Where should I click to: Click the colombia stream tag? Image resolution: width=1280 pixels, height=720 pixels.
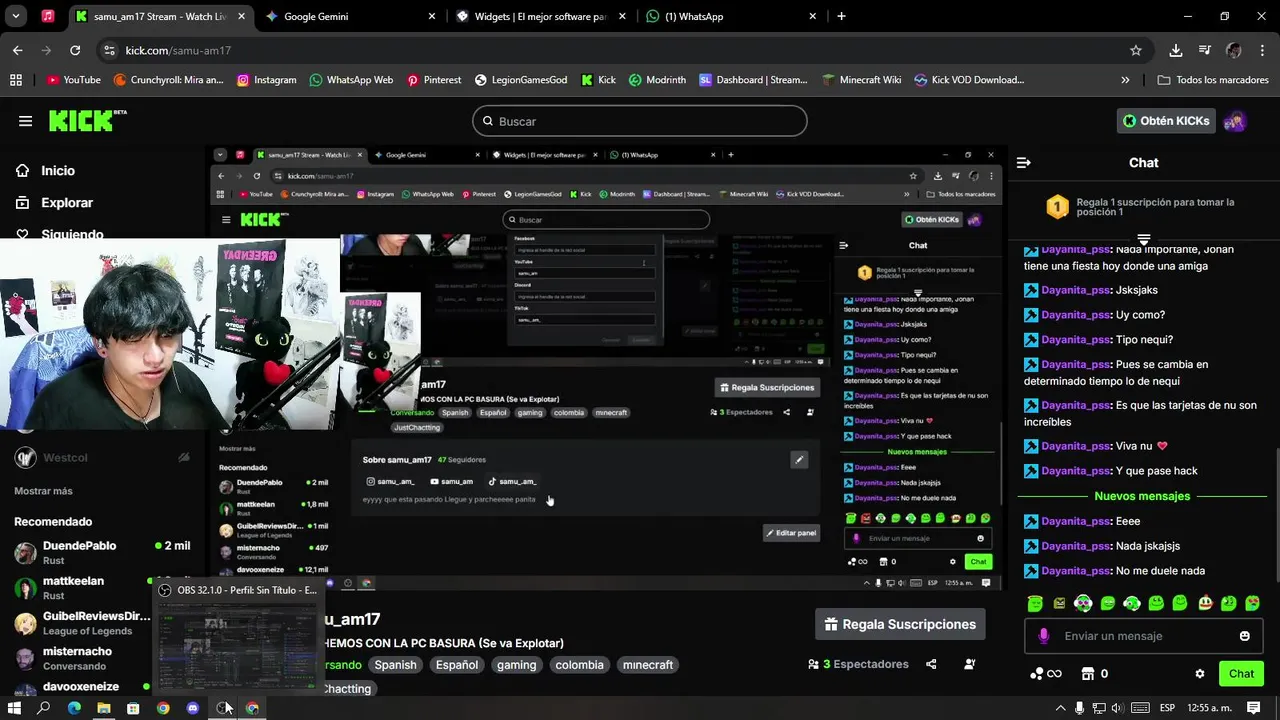(x=580, y=665)
